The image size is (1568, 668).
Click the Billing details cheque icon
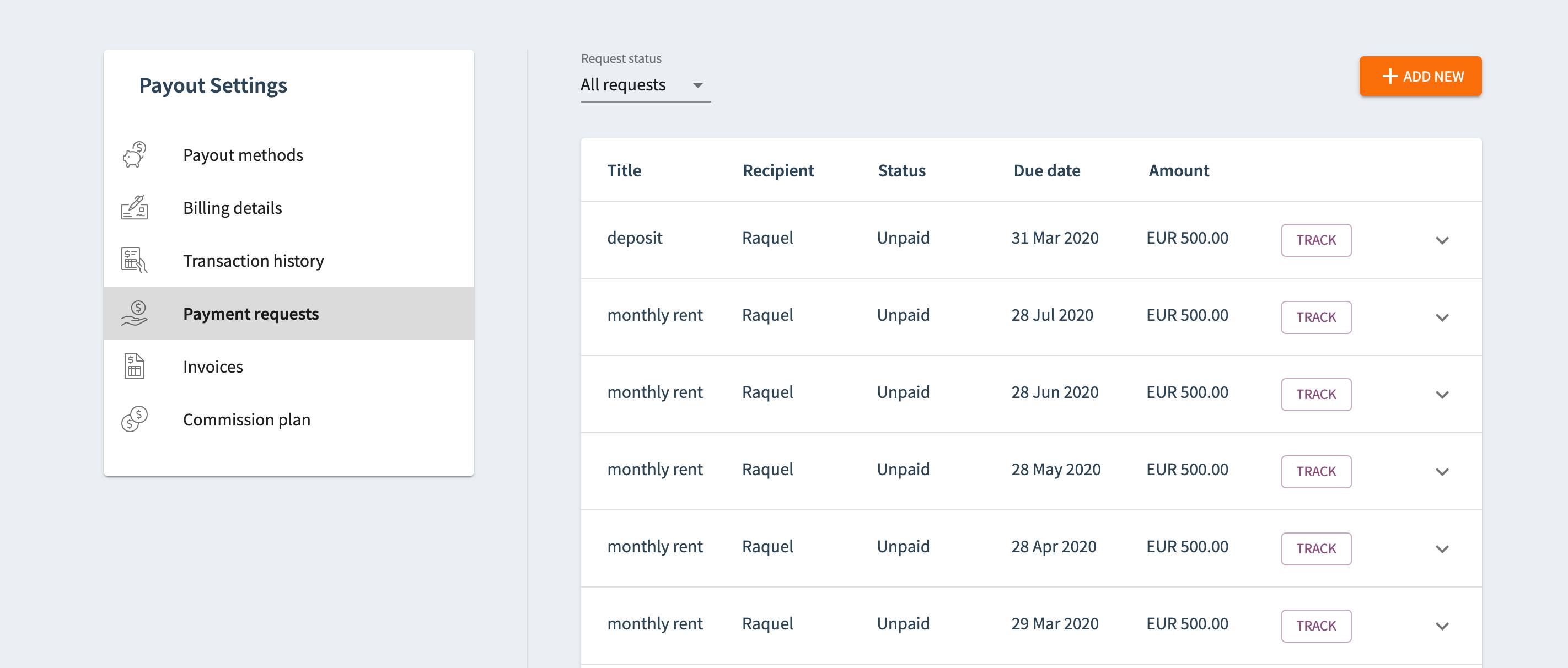(134, 207)
